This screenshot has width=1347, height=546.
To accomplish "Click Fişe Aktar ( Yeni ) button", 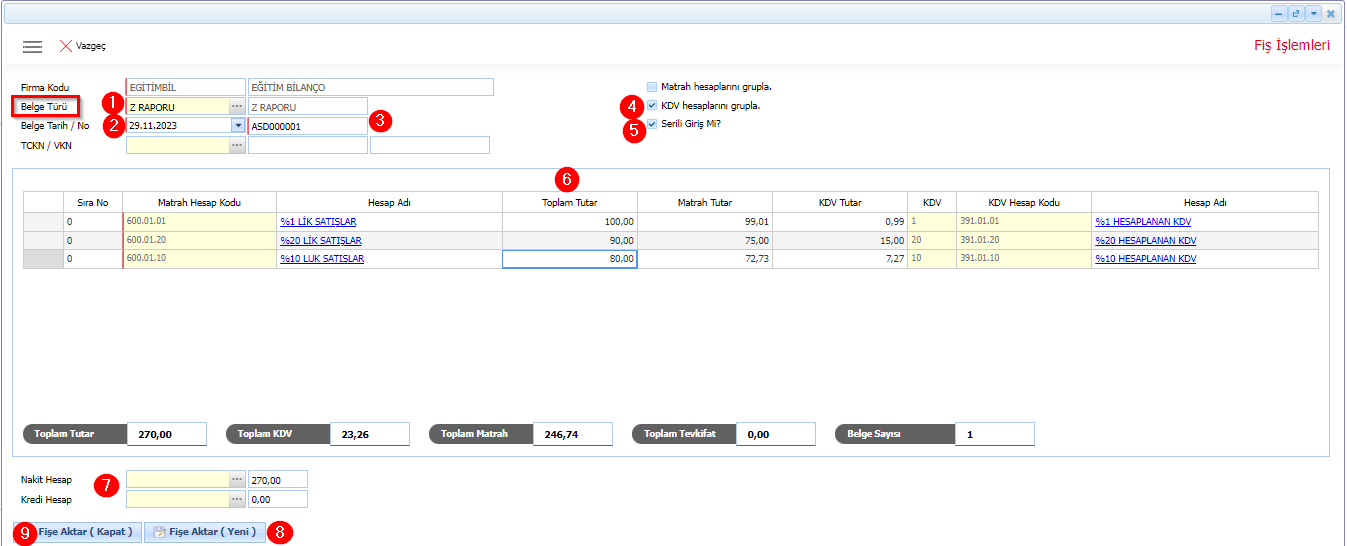I will pos(205,532).
